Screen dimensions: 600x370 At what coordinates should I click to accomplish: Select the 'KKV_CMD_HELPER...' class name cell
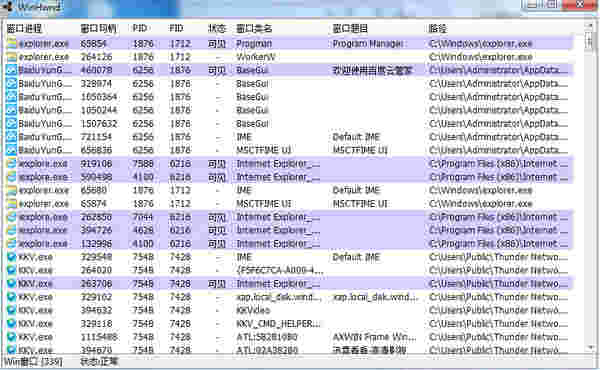(x=278, y=324)
